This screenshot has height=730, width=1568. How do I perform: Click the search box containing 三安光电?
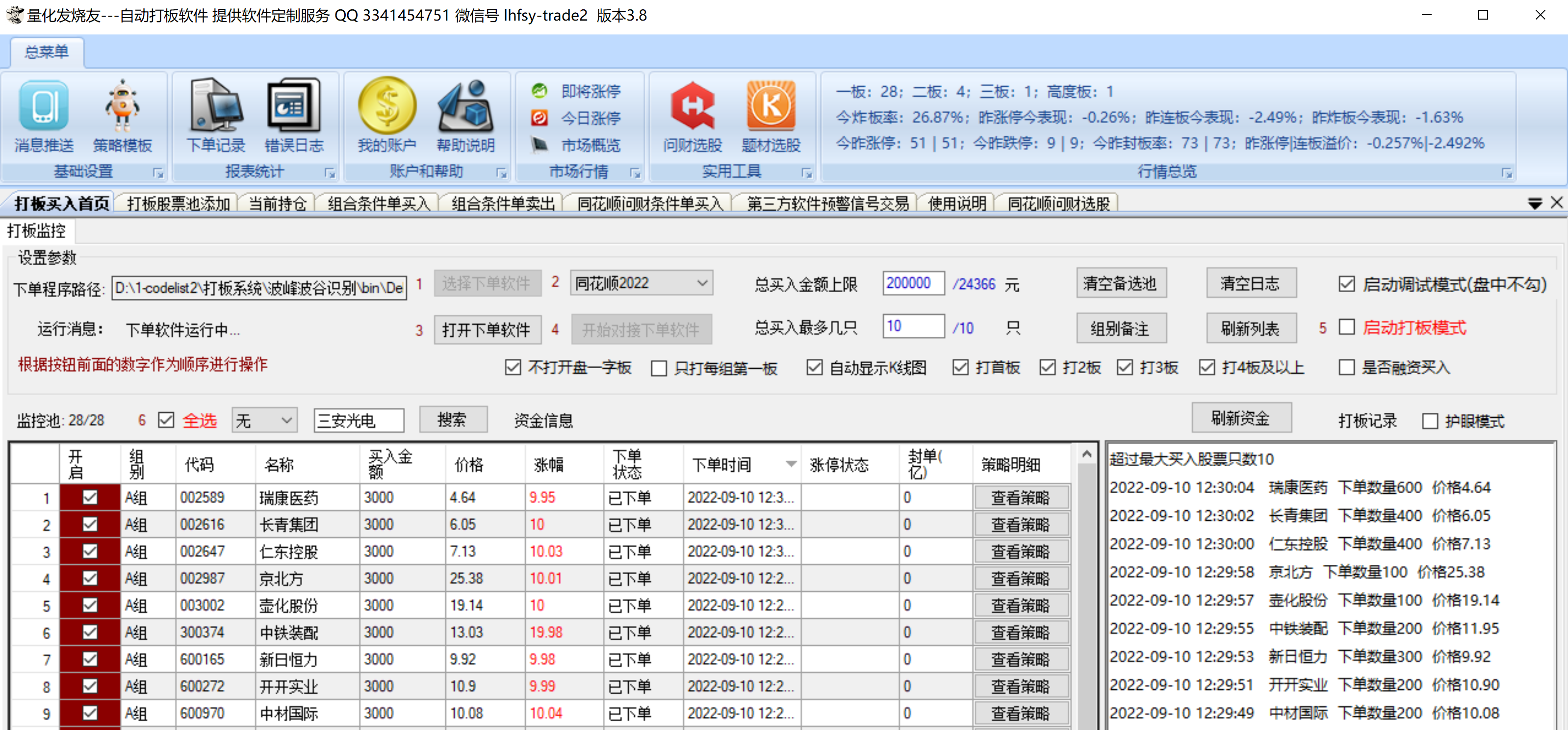359,420
